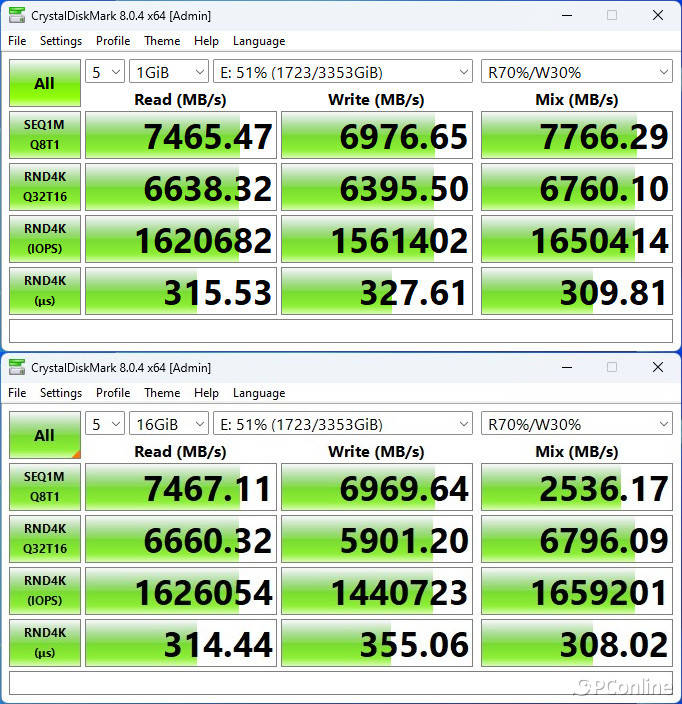Image resolution: width=682 pixels, height=704 pixels.
Task: Open the 1GiB test size dropdown
Action: tap(168, 73)
